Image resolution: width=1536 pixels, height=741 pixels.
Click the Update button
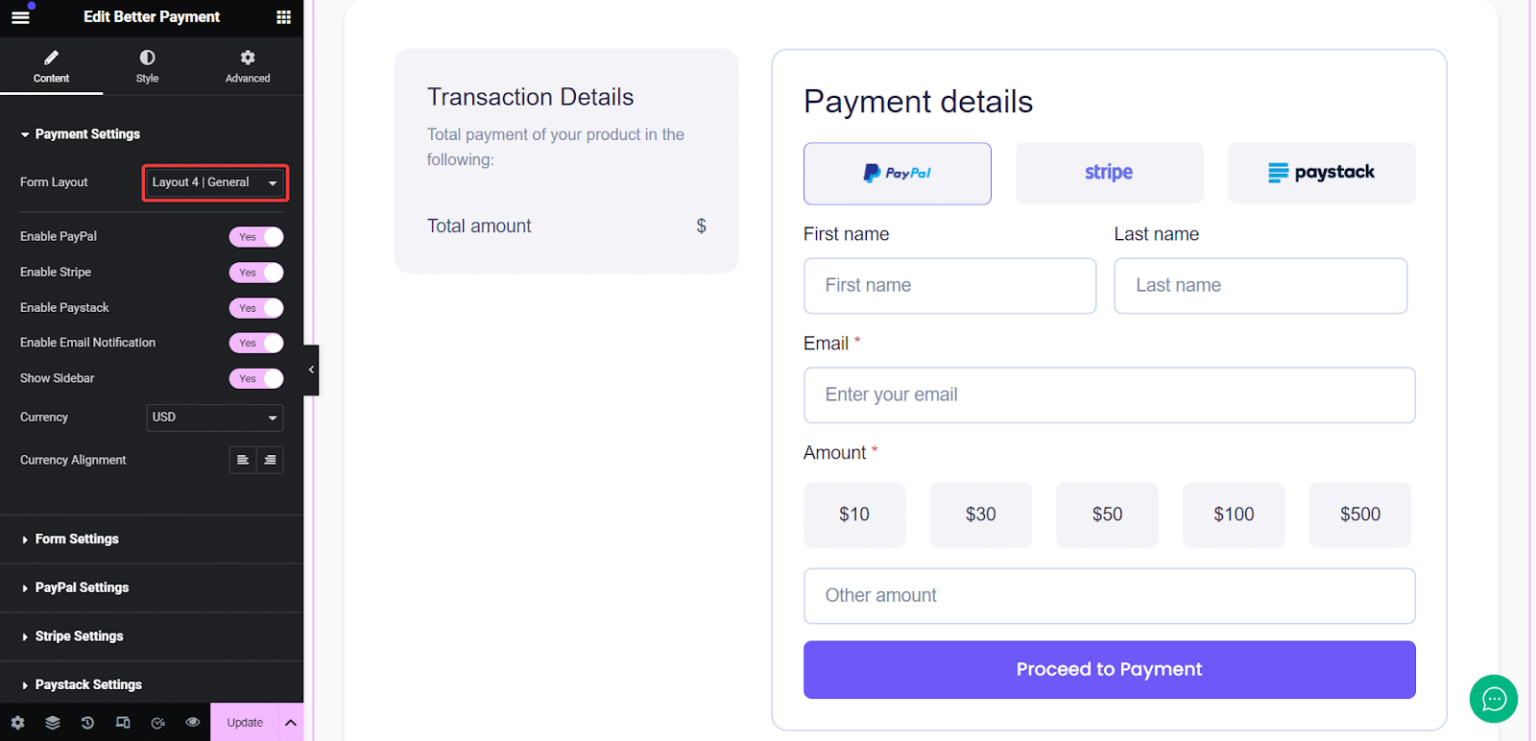244,722
